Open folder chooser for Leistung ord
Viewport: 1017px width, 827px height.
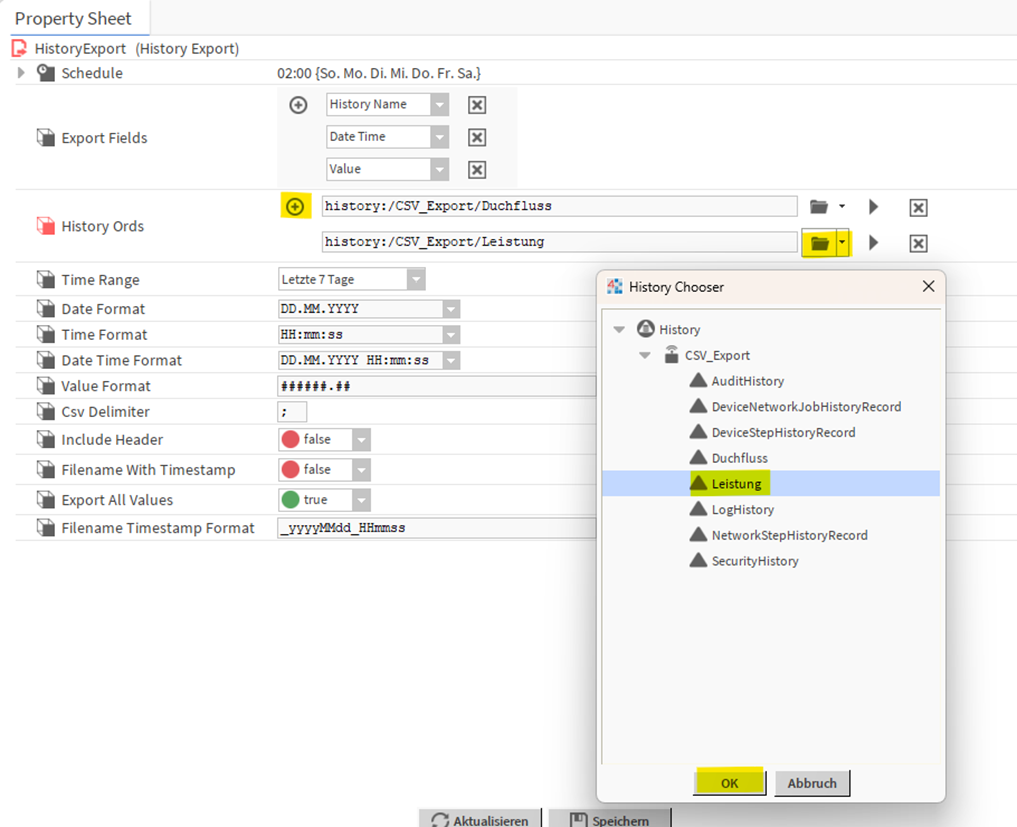820,243
